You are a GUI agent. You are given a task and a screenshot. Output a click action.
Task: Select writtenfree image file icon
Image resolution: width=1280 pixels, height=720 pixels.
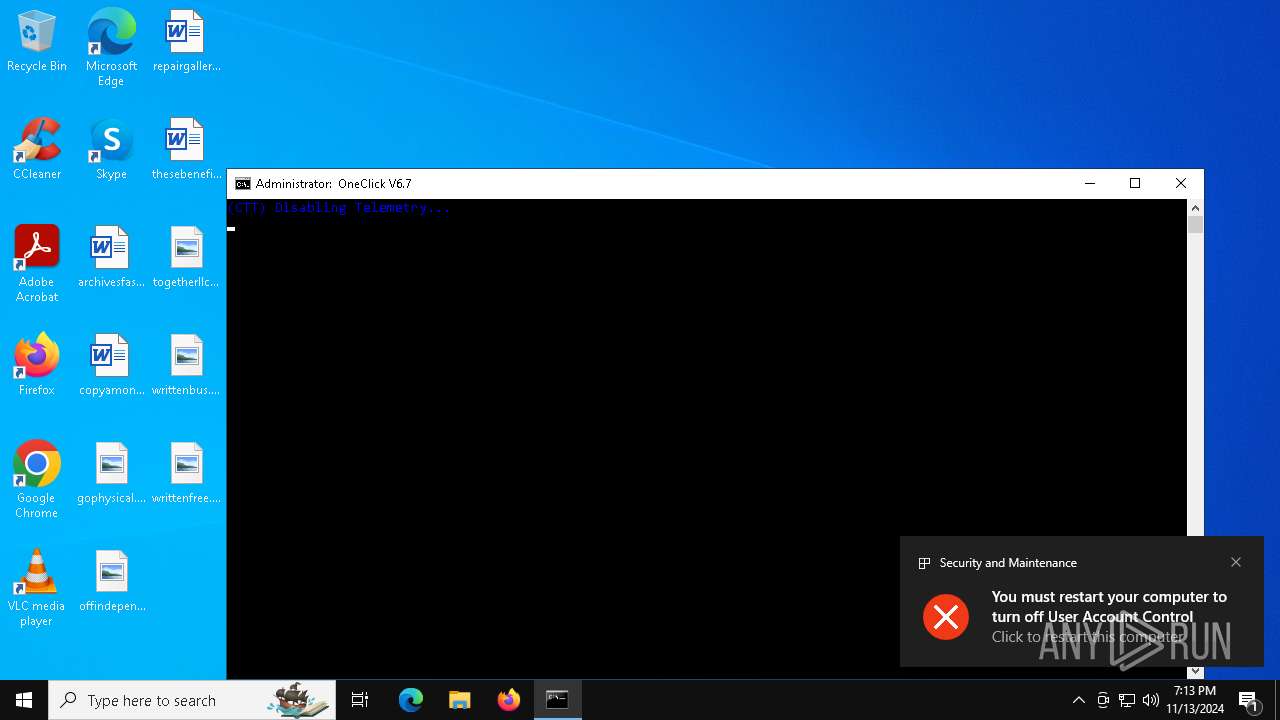(186, 474)
